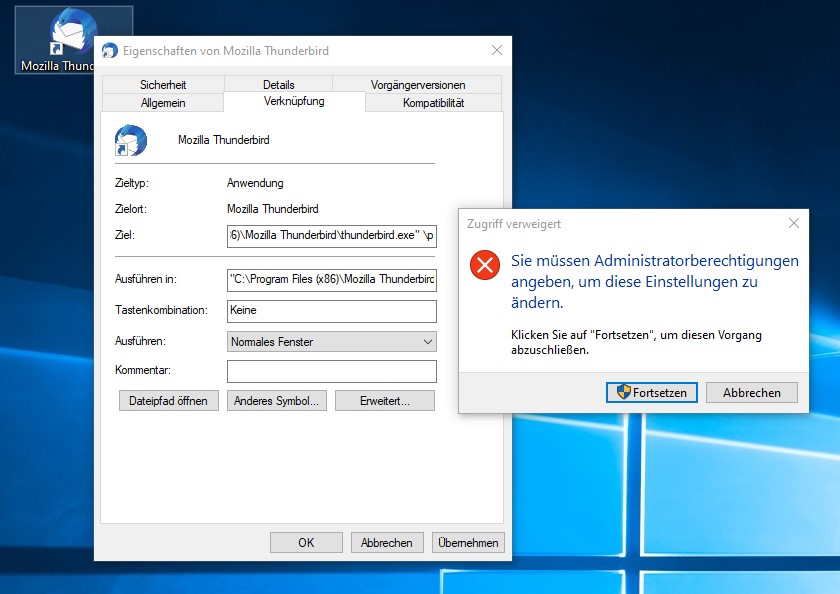Screen dimensions: 840x594
Task: Click the Zugriff verweigert dialog title
Action: (x=514, y=224)
